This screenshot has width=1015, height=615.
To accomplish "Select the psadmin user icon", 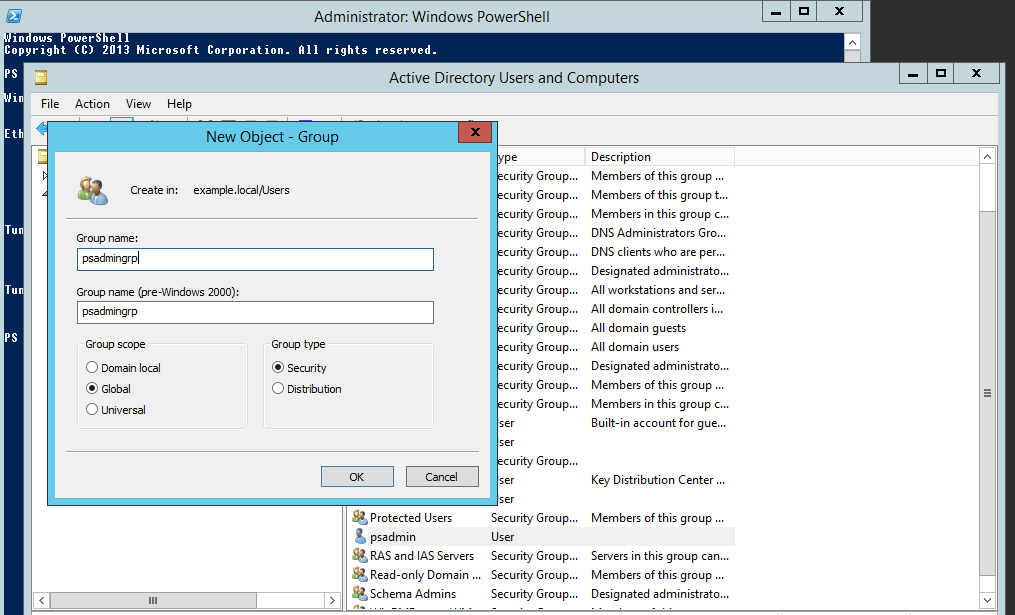I will [x=360, y=536].
